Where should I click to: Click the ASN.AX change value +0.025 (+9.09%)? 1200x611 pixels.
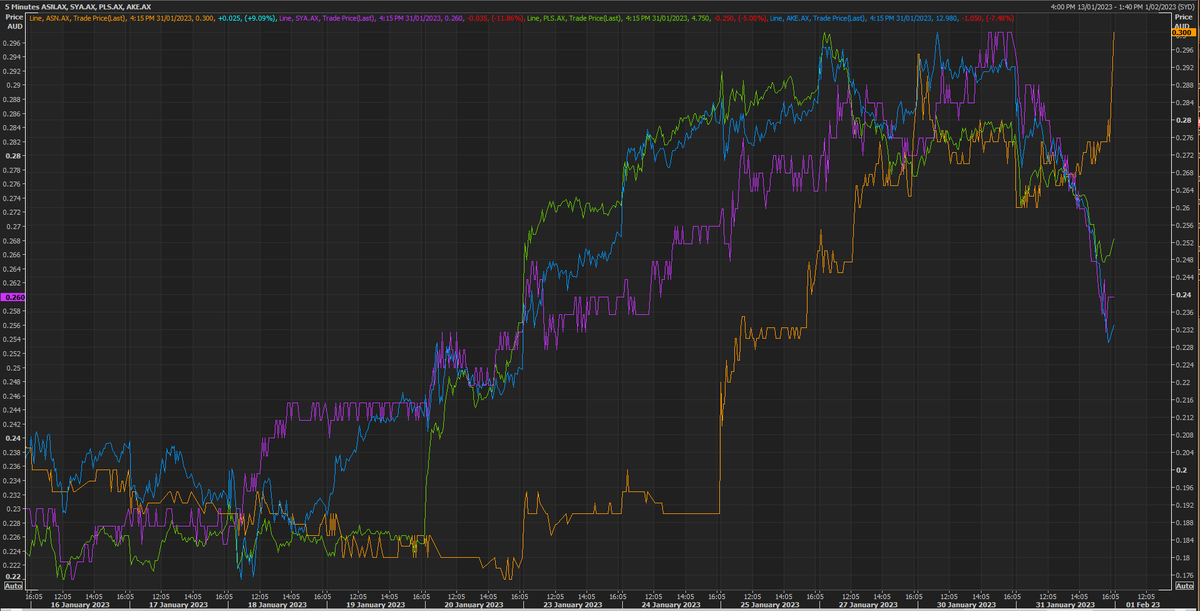(x=247, y=18)
